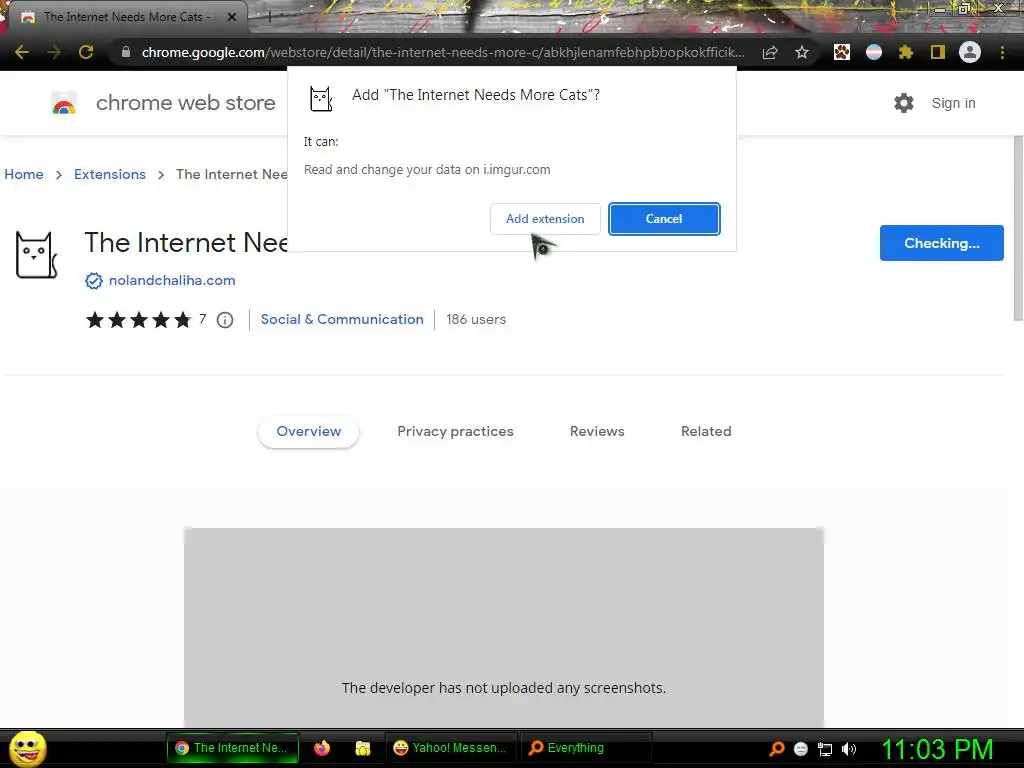Click the striped round extension icon
1024x768 pixels.
pyautogui.click(x=874, y=52)
